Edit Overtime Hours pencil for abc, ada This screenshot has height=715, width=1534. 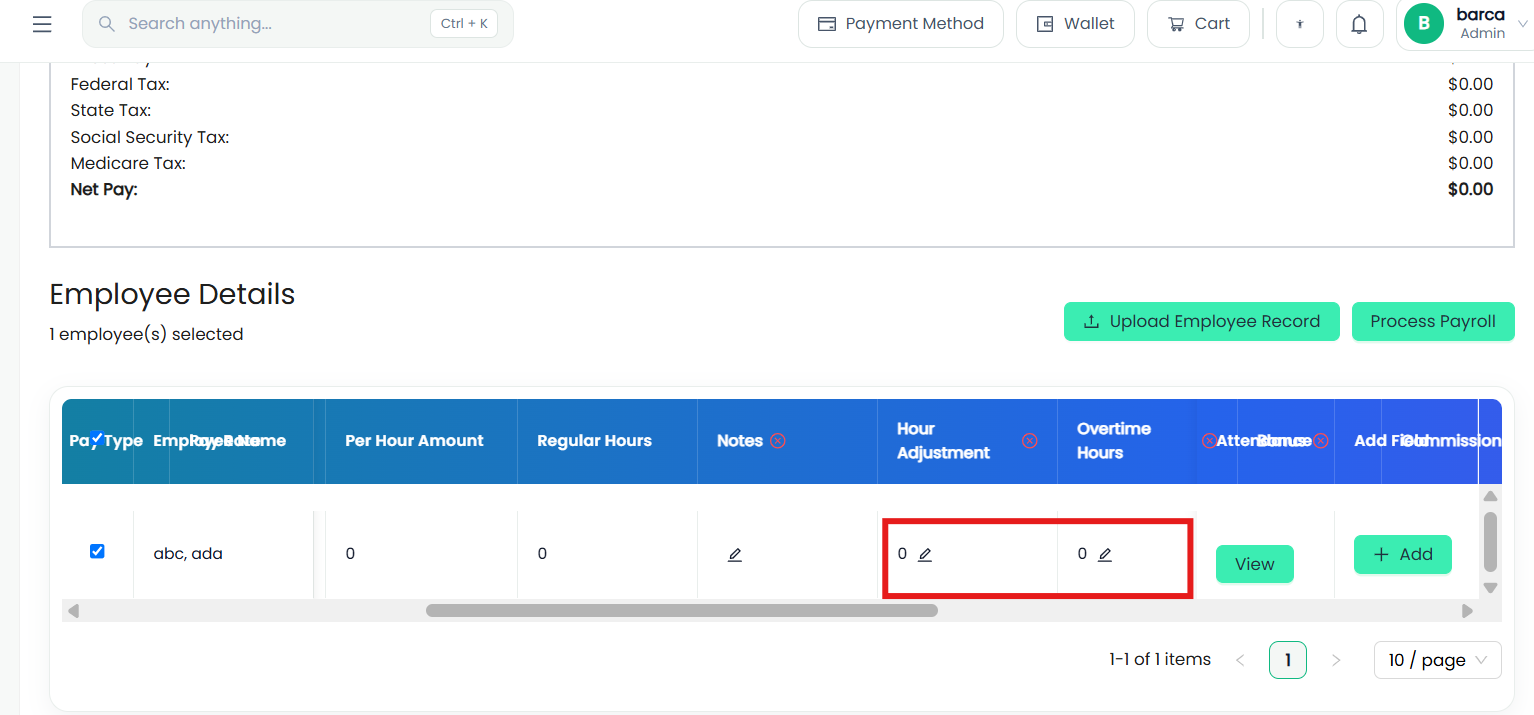(x=1105, y=555)
